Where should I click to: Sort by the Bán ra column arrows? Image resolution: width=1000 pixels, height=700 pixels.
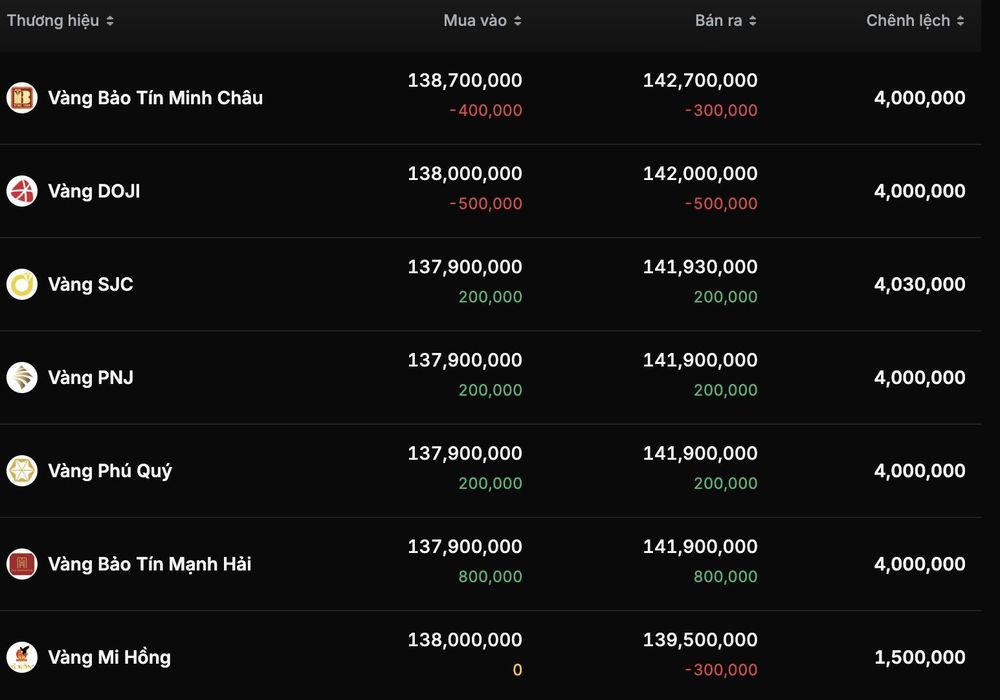click(x=753, y=21)
